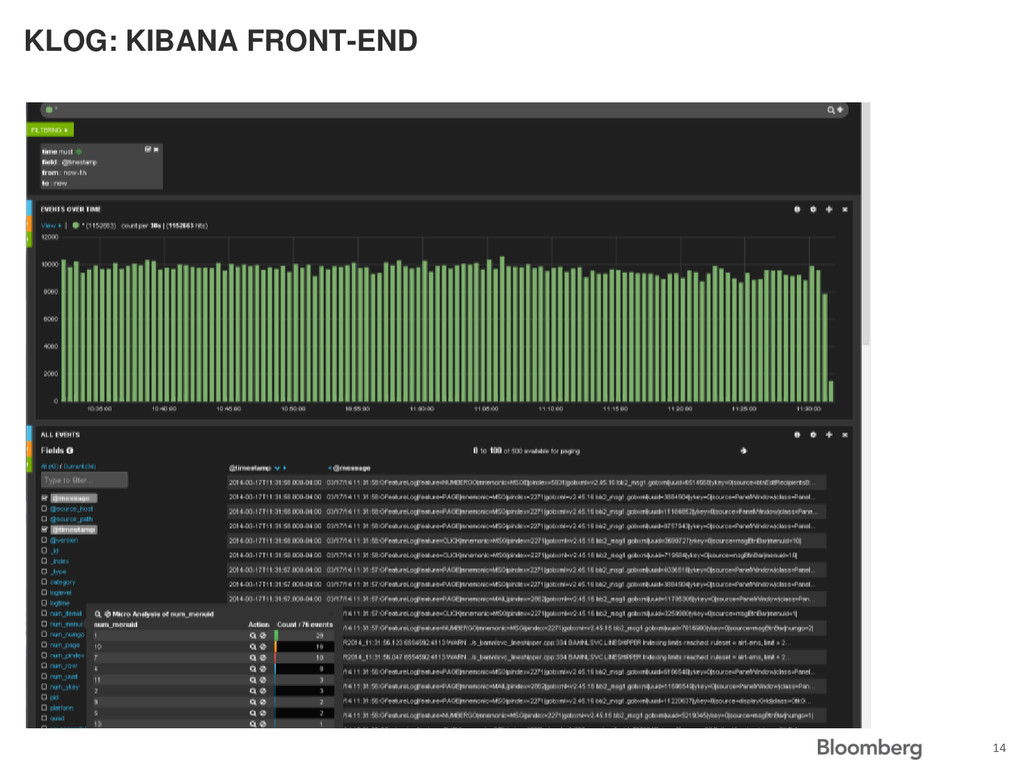Collapse the FILTERING panel toggle
Screen dimensions: 1024x768
pos(50,130)
